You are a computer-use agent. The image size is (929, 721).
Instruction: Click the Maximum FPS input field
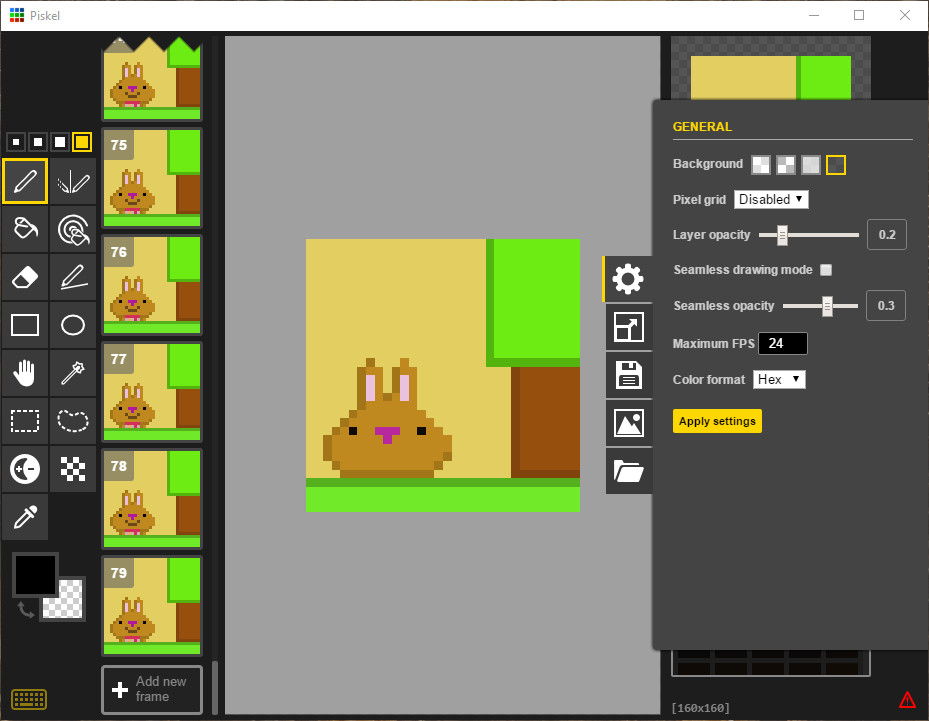pyautogui.click(x=783, y=344)
